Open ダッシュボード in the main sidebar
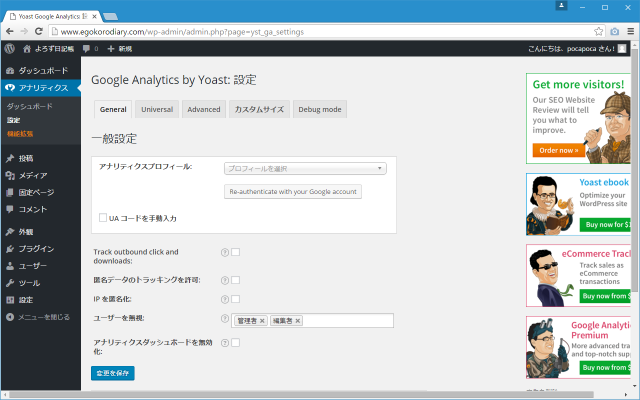This screenshot has height=400, width=640. [x=41, y=71]
